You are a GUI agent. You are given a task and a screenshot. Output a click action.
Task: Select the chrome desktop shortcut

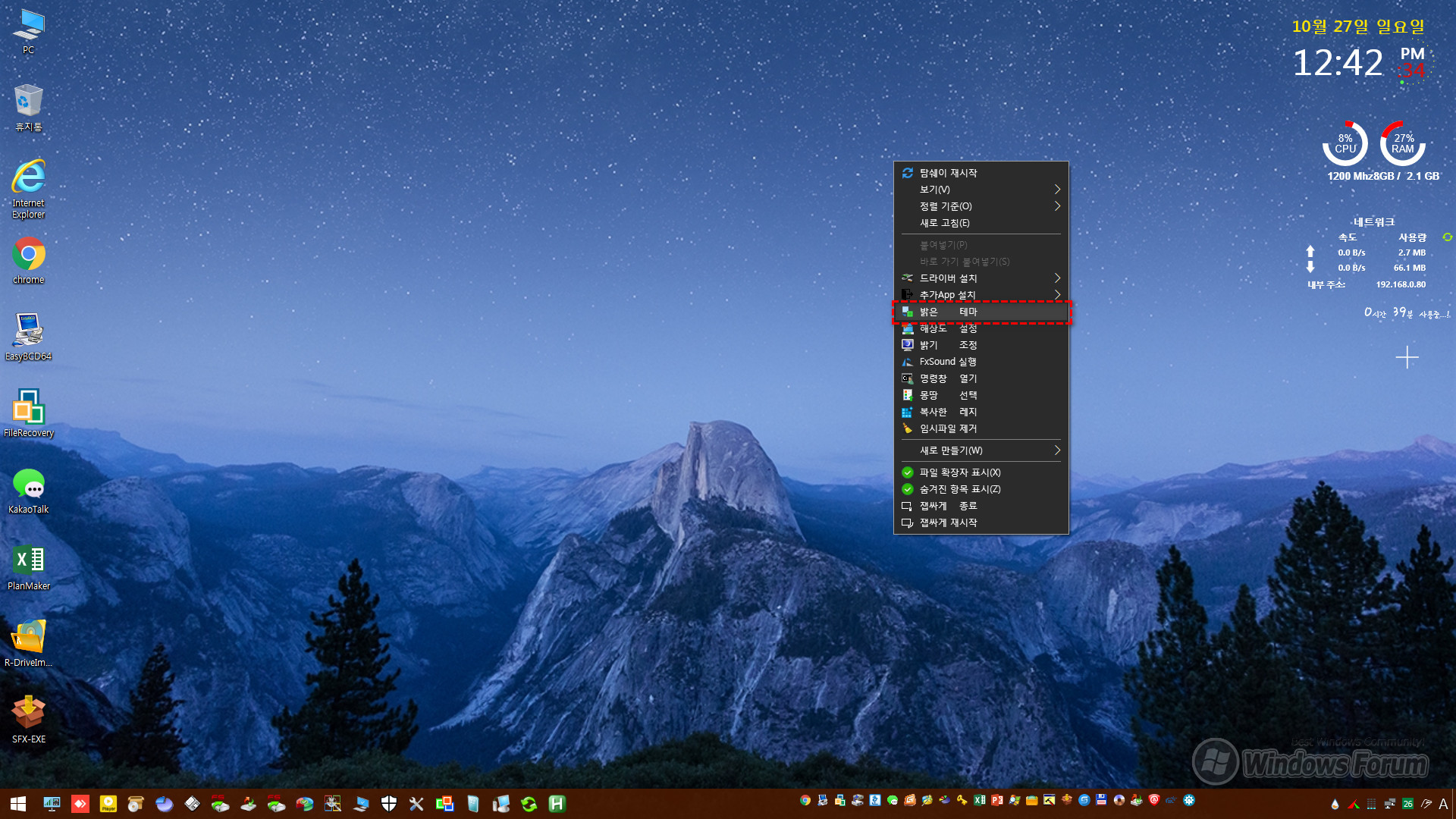28,261
